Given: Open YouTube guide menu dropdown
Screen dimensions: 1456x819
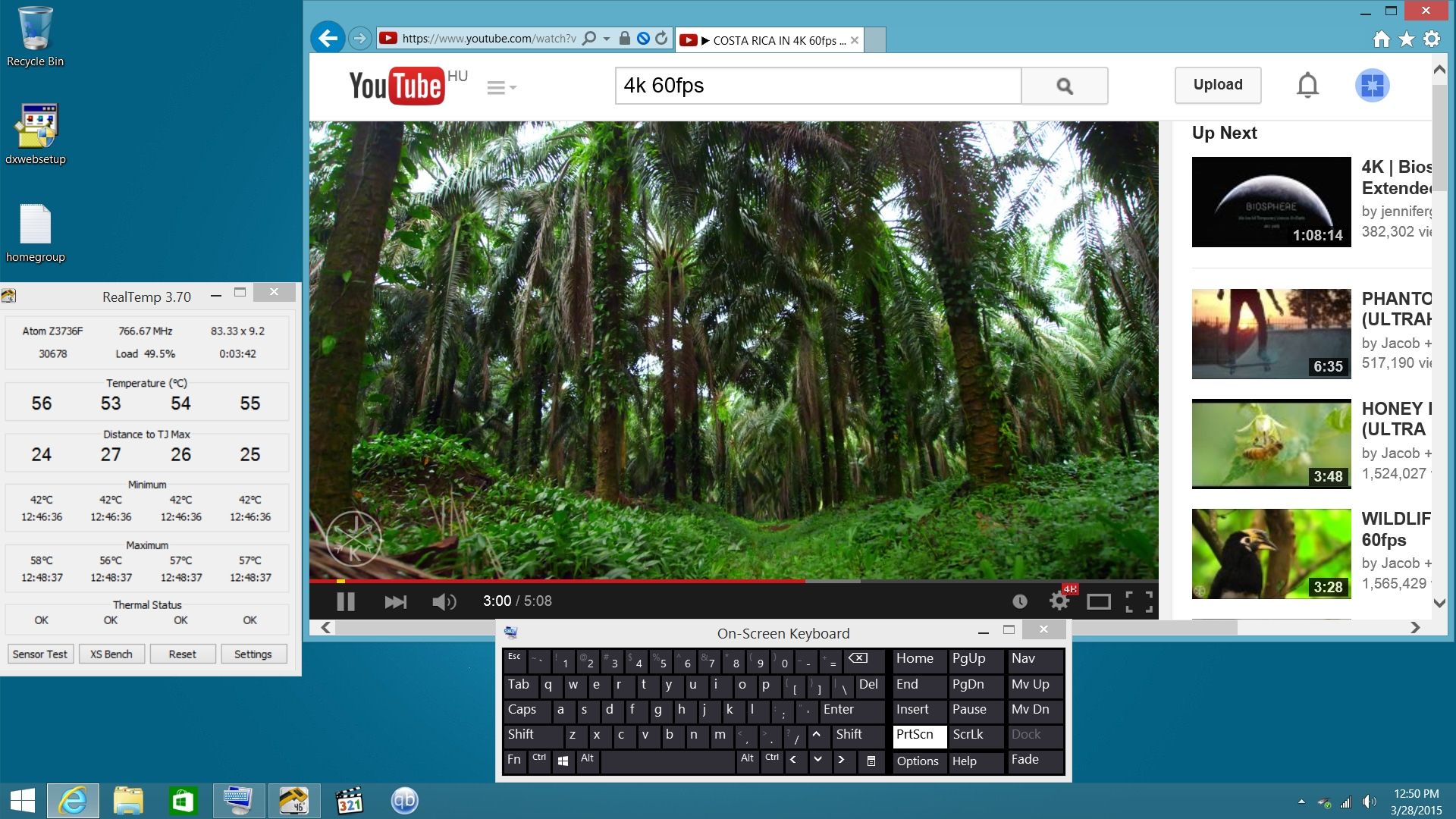Looking at the screenshot, I should (x=501, y=87).
